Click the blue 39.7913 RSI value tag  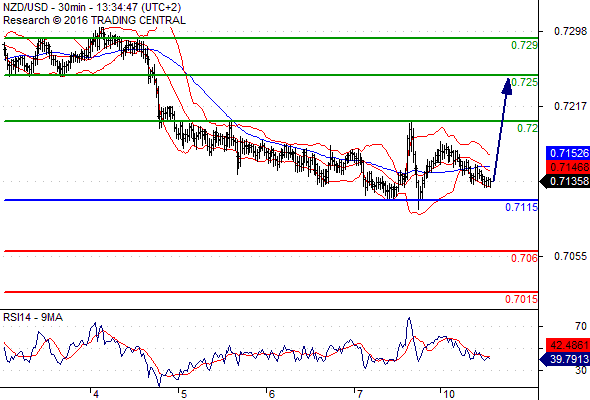click(565, 359)
